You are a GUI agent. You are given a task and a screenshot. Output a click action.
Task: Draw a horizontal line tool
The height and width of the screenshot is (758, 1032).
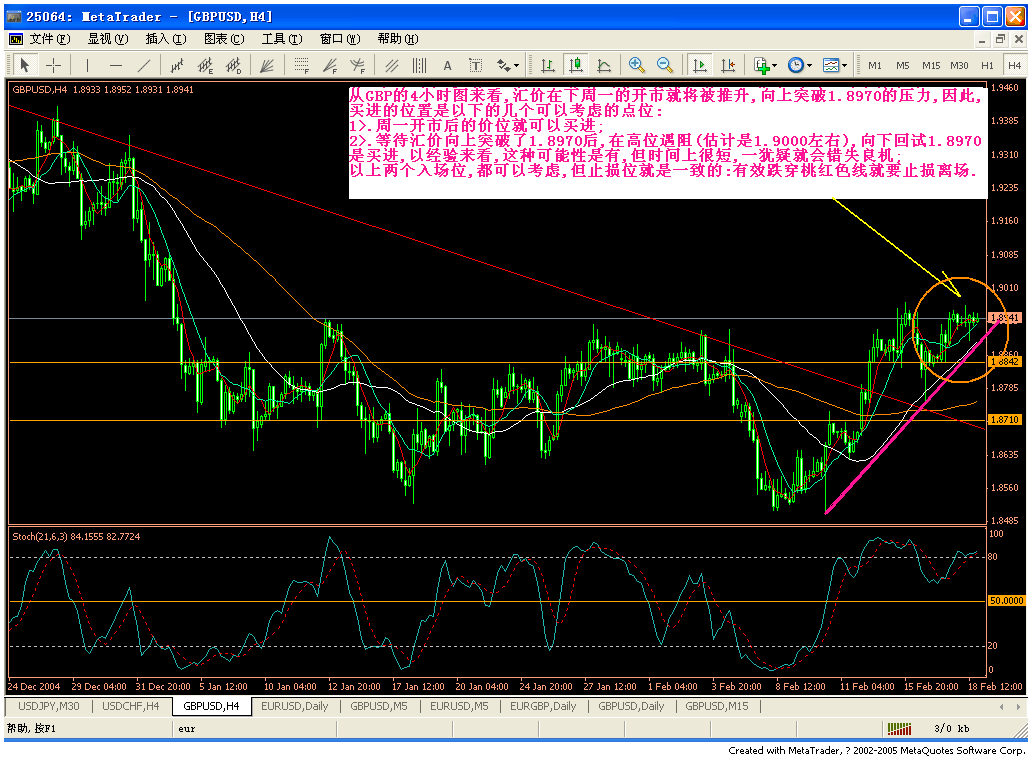116,65
